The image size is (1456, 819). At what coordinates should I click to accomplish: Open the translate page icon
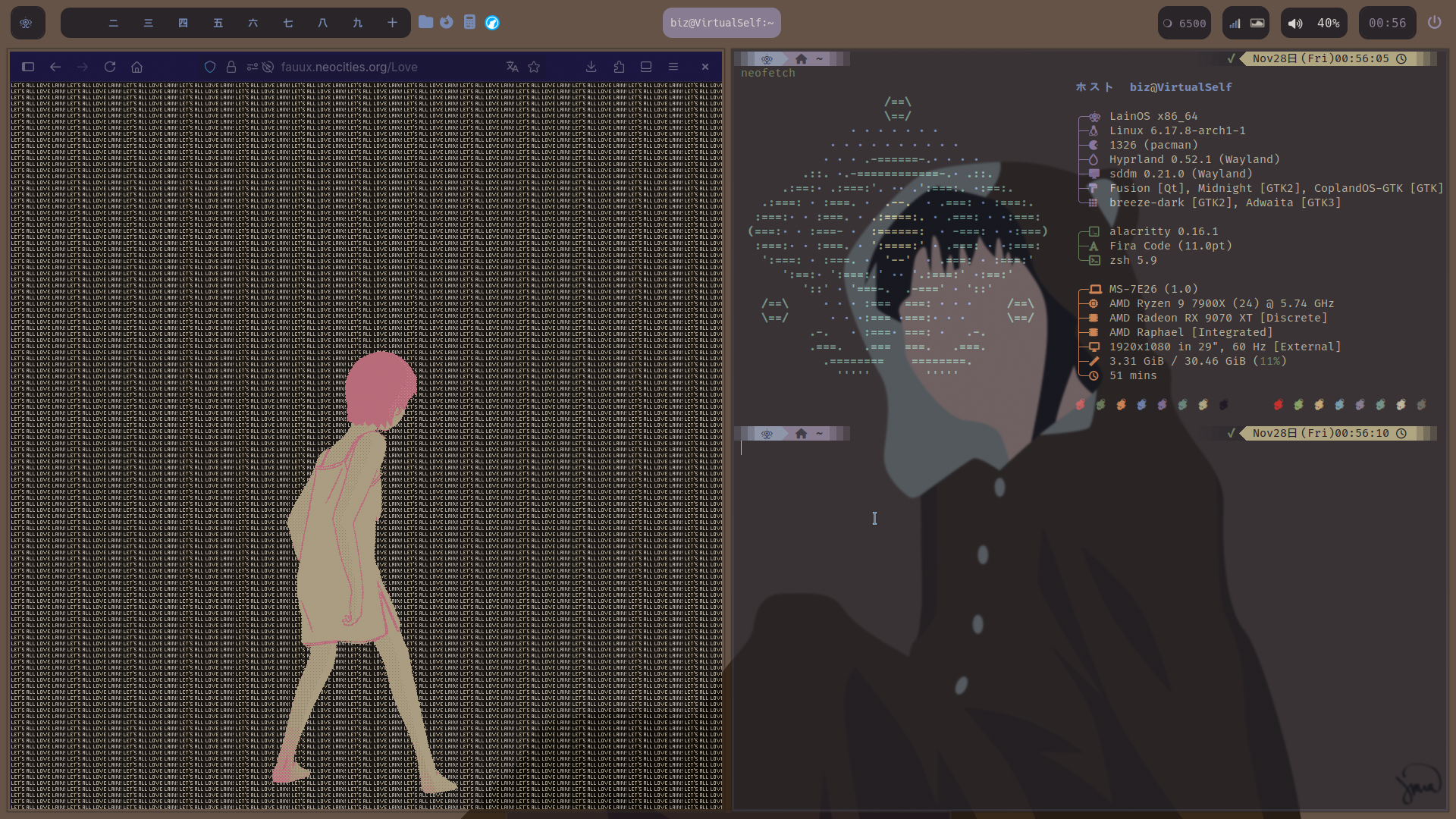513,67
